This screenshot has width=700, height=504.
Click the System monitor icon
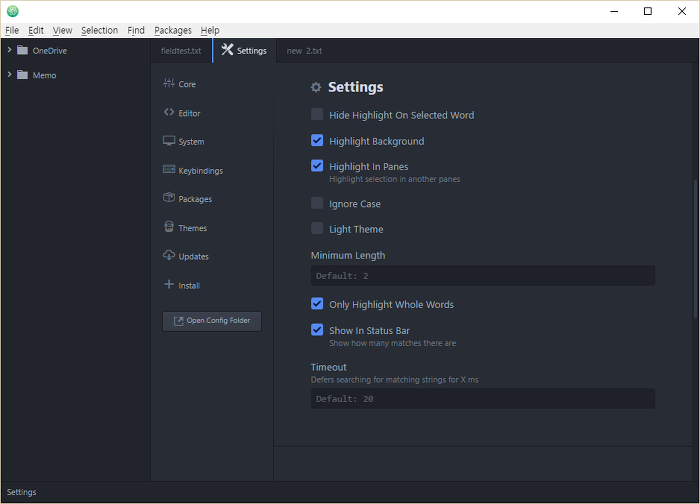(x=169, y=141)
